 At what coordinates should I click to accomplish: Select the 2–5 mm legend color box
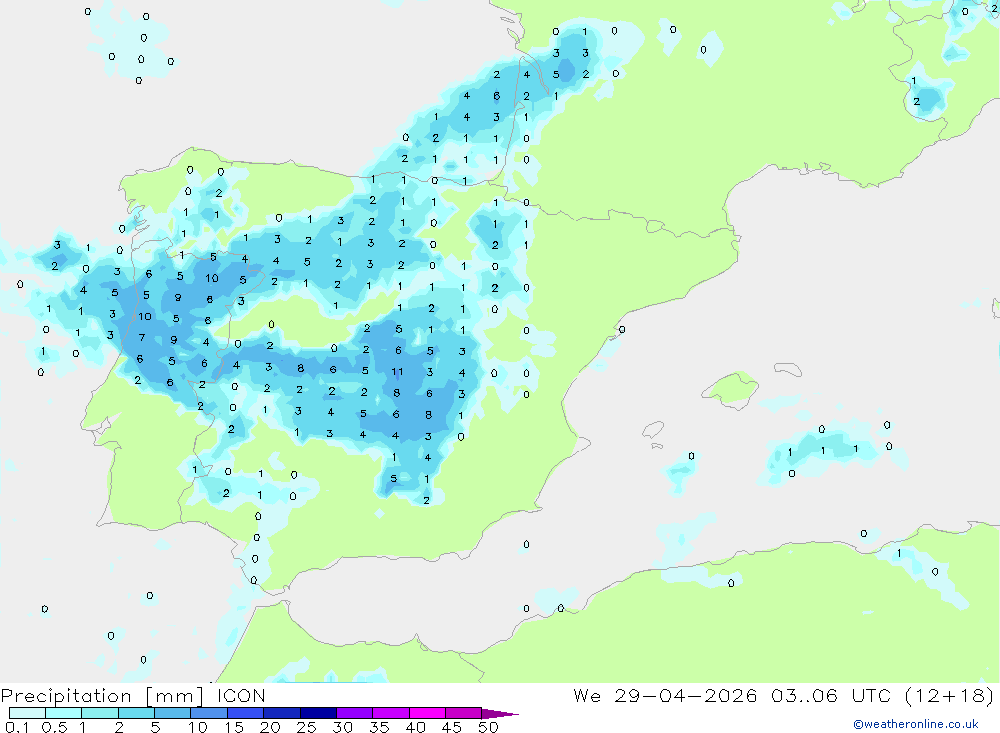pos(136,713)
